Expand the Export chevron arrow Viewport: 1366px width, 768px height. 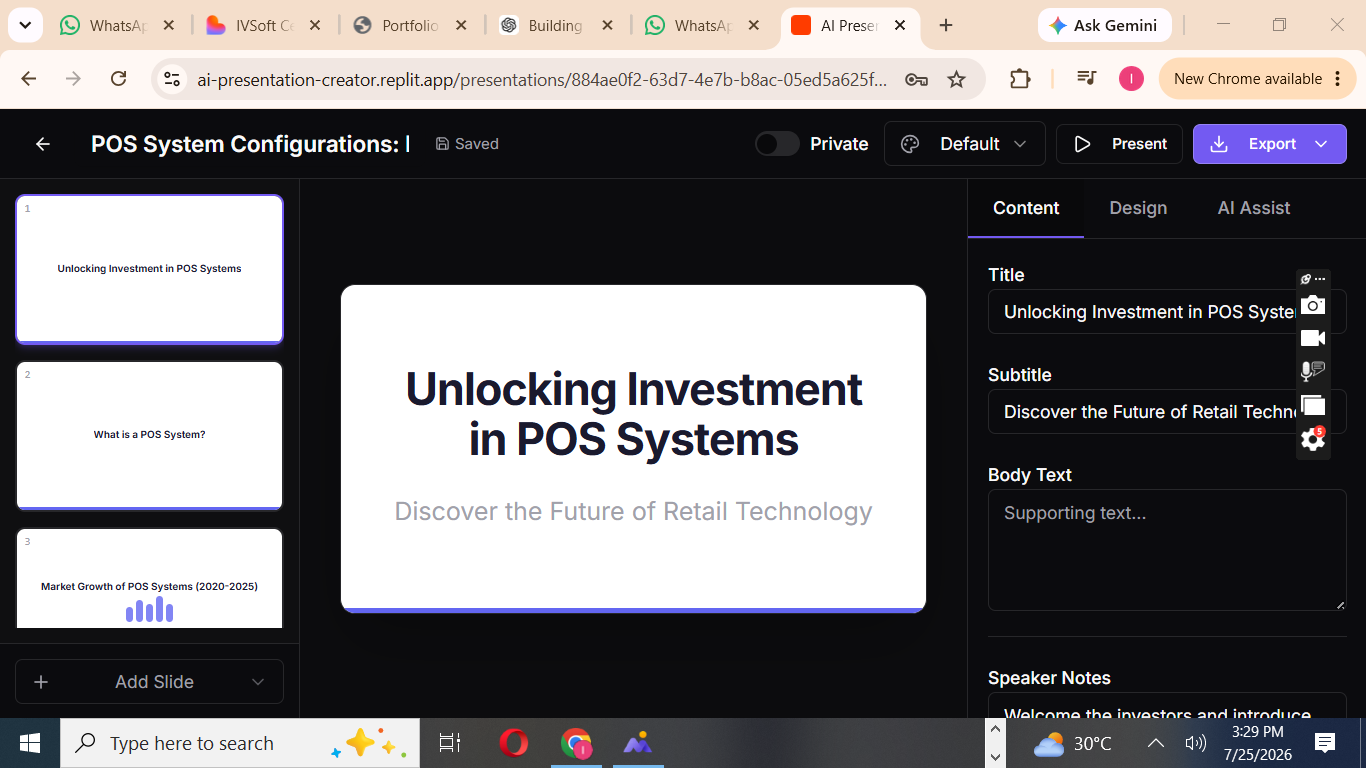click(x=1321, y=144)
